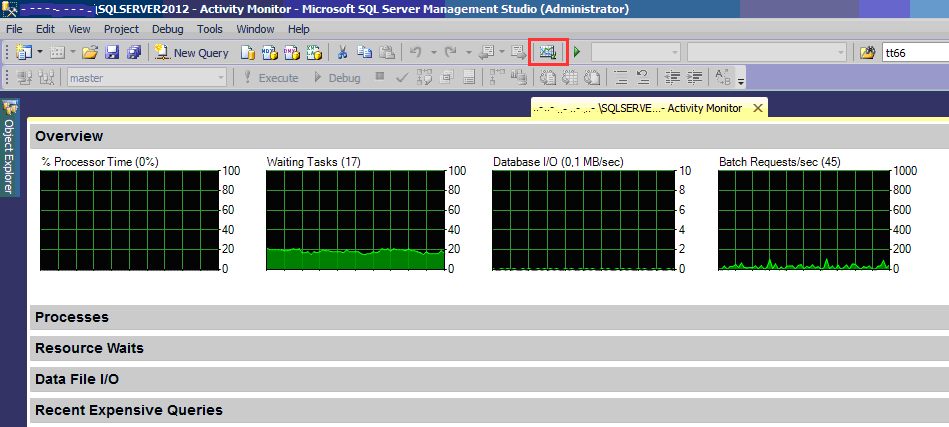Toggle Include Client Statistics icon
The width and height of the screenshot is (949, 427).
coord(519,76)
